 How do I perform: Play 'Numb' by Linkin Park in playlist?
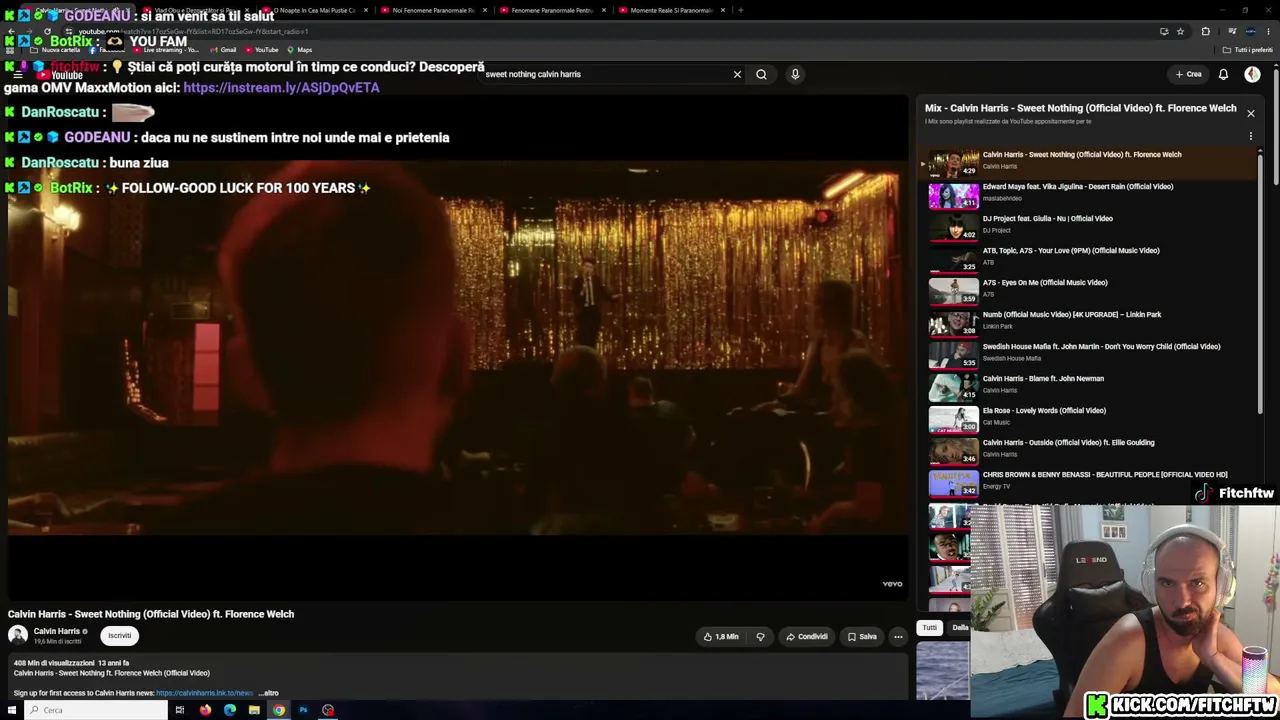(1090, 323)
